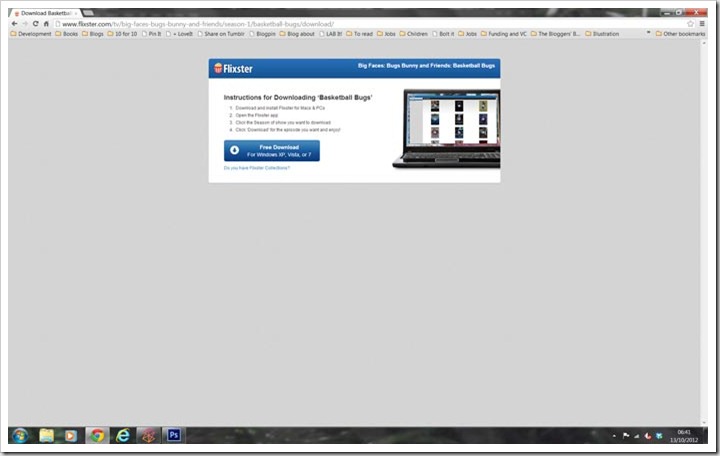Click the + LoveIt bookmarklet
Image resolution: width=720 pixels, height=456 pixels.
179,34
